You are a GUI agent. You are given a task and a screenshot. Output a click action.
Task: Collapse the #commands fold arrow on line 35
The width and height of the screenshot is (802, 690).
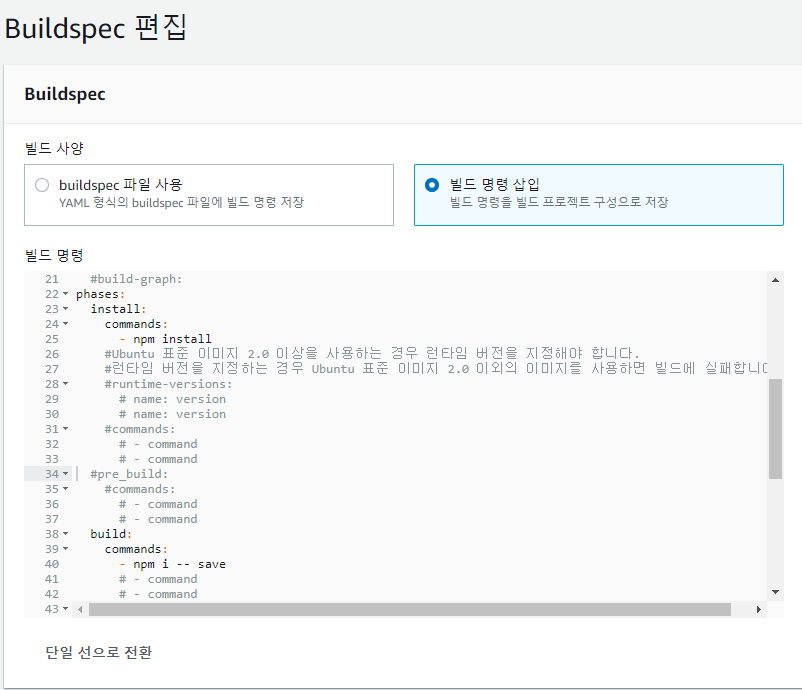(x=65, y=489)
